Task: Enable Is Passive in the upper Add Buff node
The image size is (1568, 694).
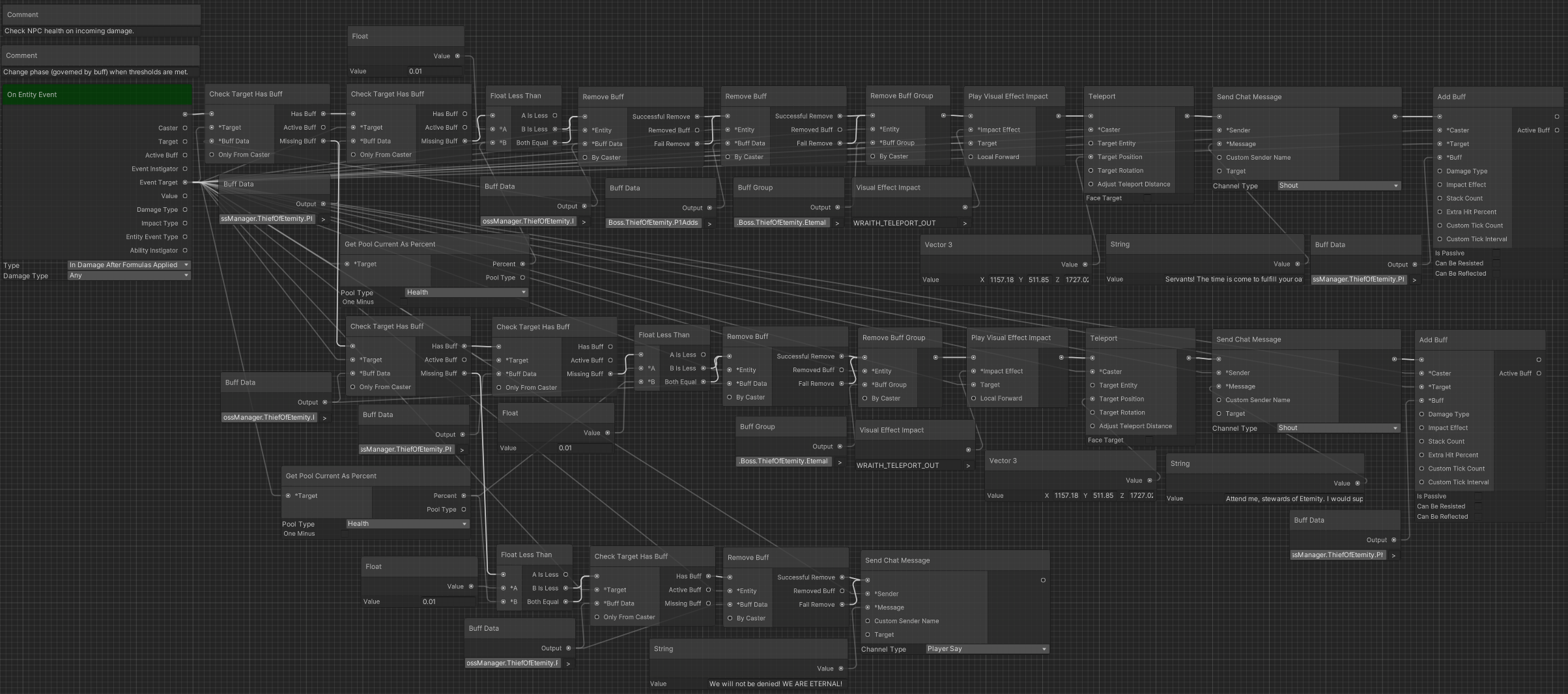Action: (1496, 253)
